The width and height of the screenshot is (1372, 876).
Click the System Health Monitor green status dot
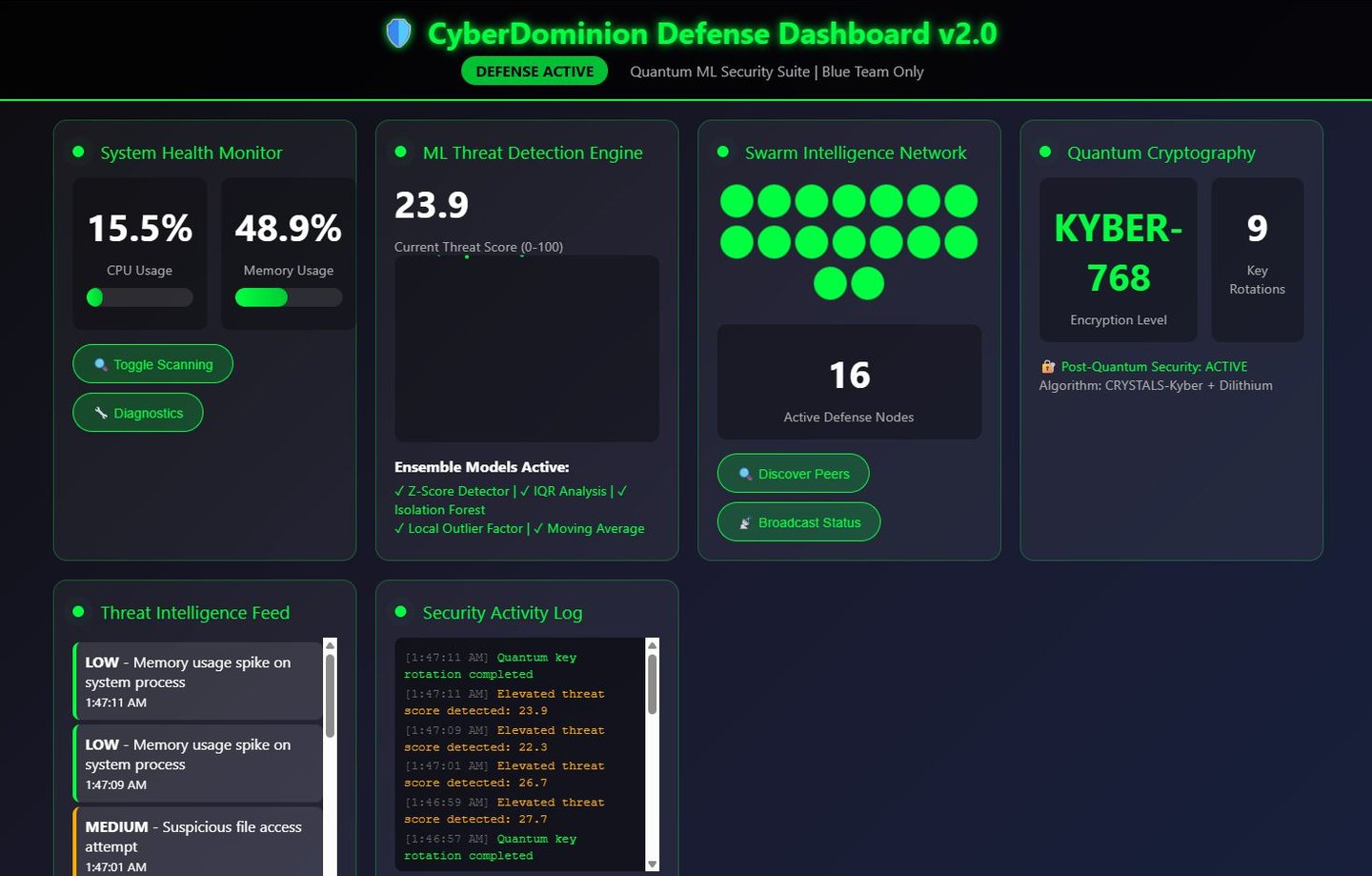79,152
